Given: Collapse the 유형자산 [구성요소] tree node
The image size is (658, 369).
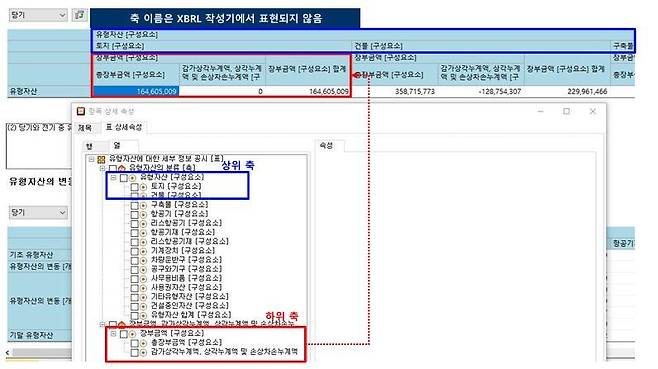Looking at the screenshot, I should coord(113,178).
